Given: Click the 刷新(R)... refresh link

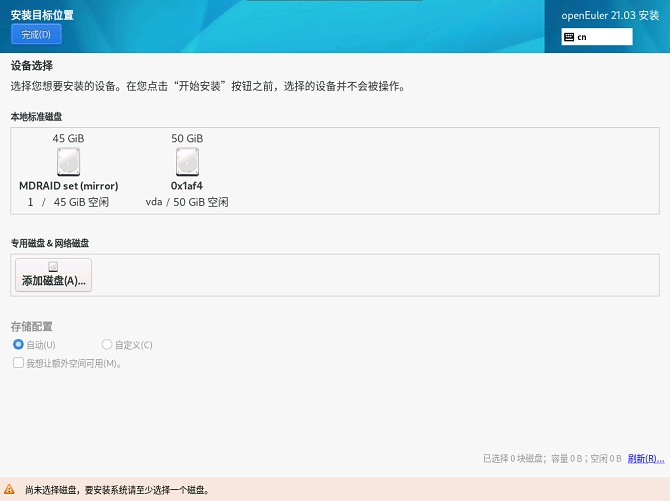Looking at the screenshot, I should point(645,459).
